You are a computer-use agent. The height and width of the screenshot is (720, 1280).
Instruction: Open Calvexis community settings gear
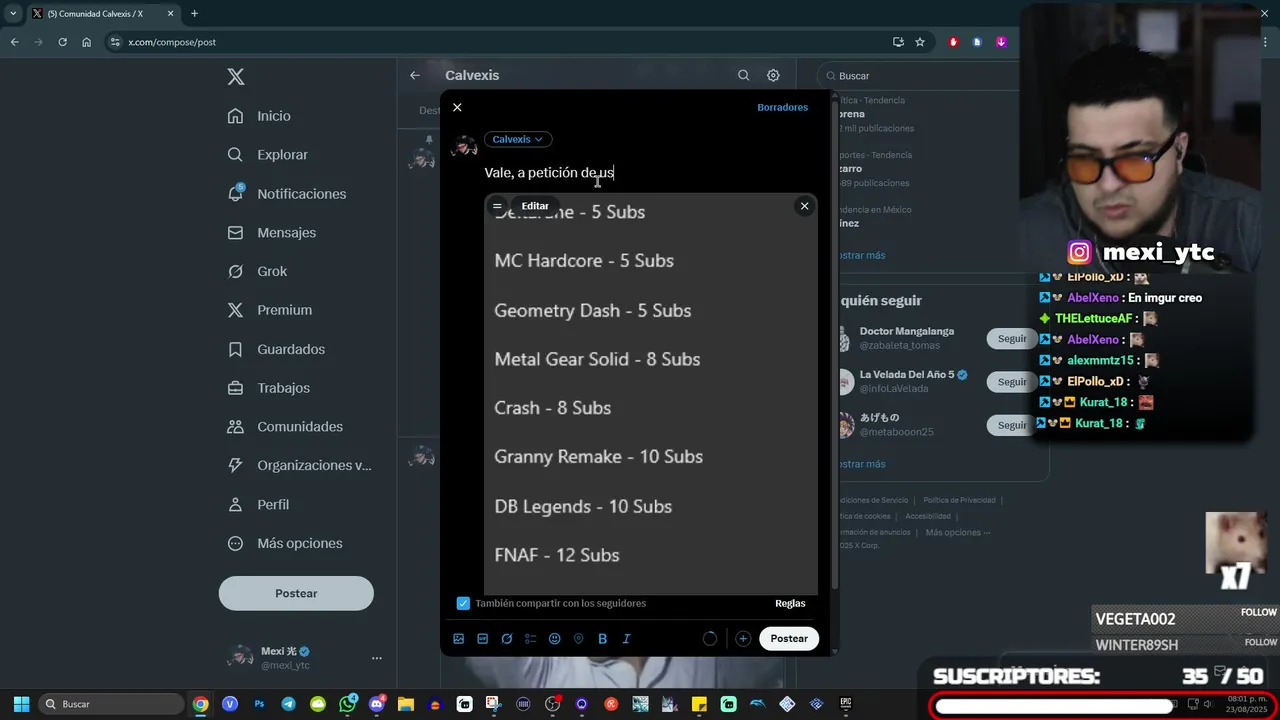pyautogui.click(x=773, y=75)
